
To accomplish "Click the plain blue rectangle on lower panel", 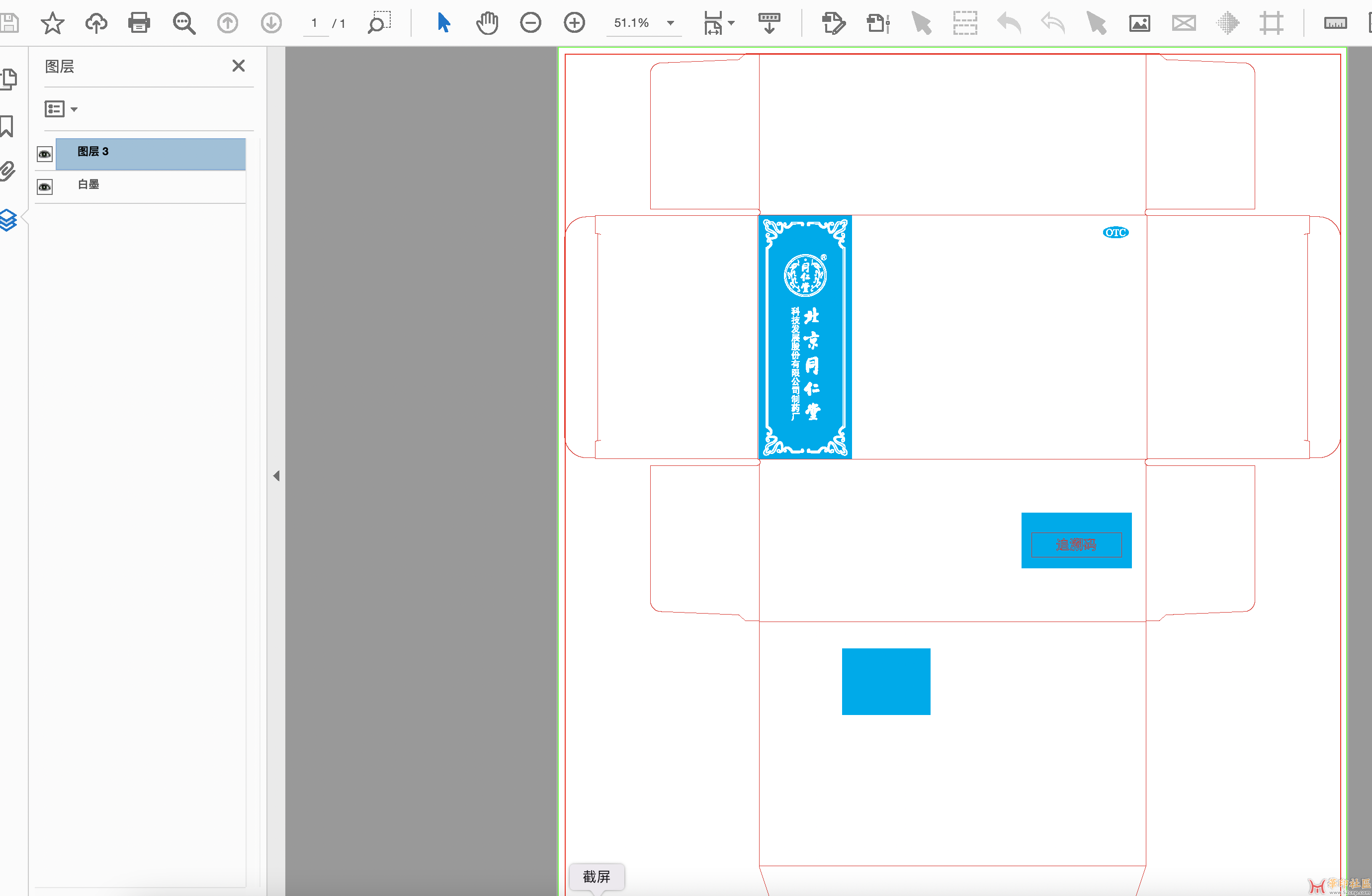I will coord(886,682).
